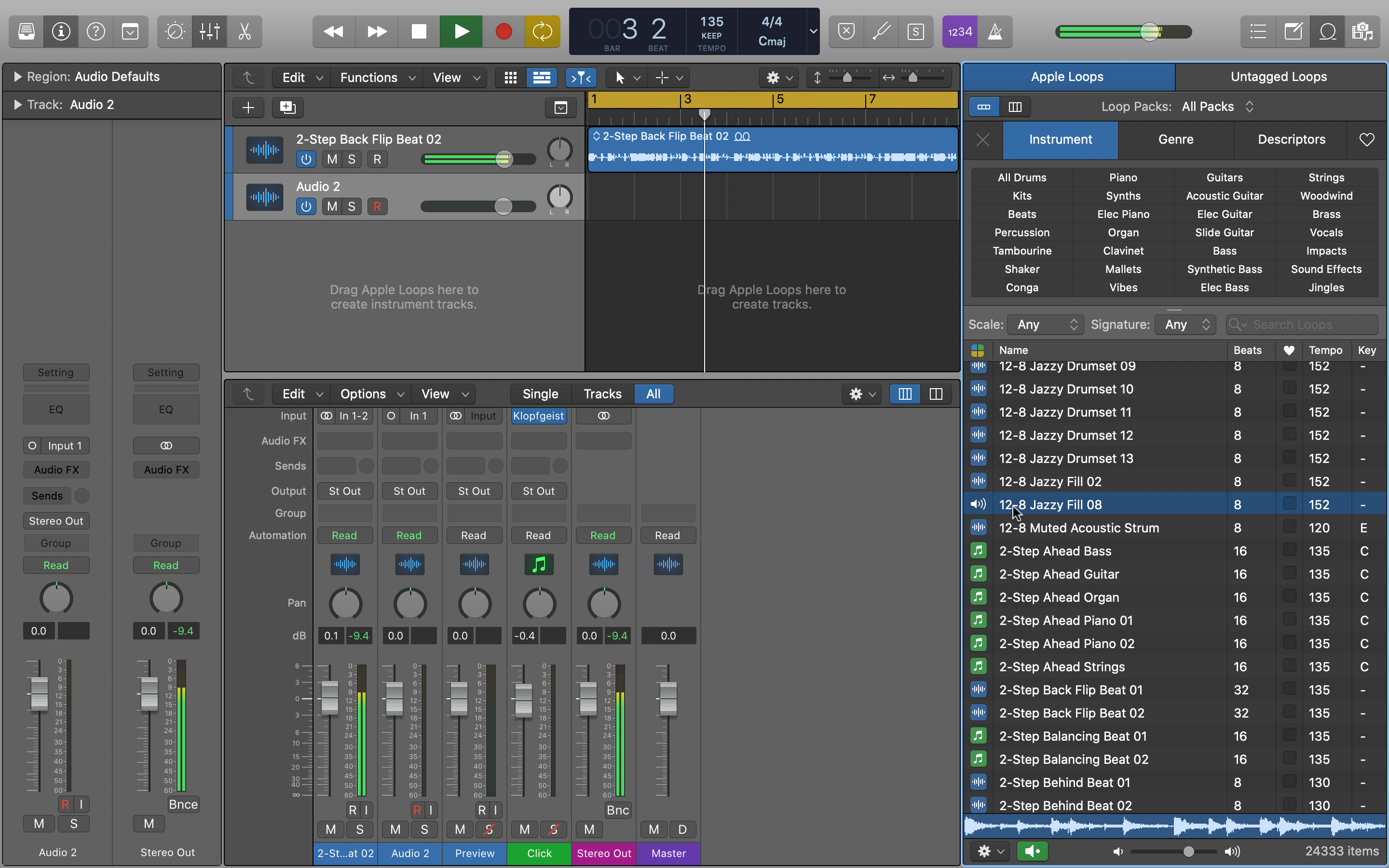Open the Loop Packs All Packs selector
This screenshot has width=1389, height=868.
coord(1217,107)
